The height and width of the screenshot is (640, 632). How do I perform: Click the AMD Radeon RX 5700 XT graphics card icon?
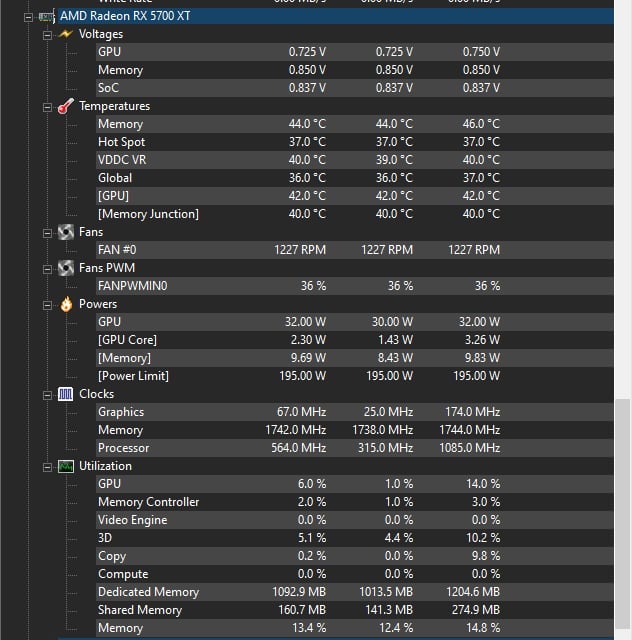[46, 16]
